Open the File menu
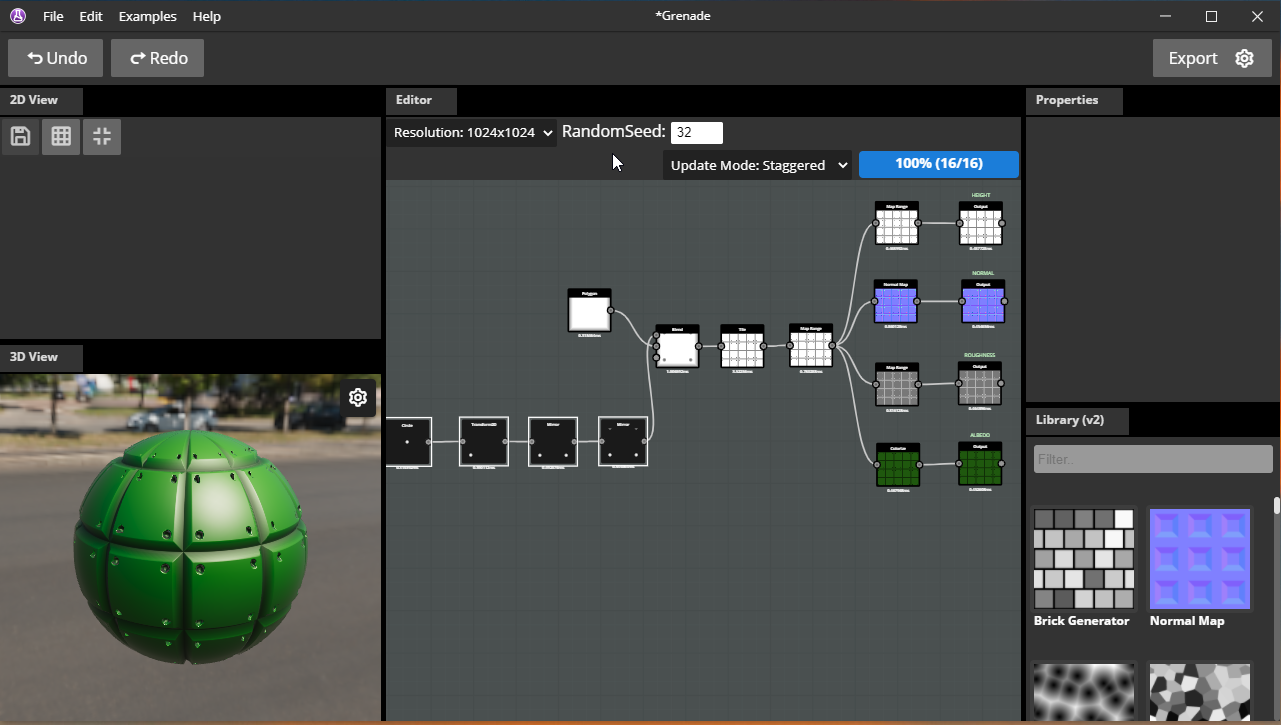The height and width of the screenshot is (725, 1281). (53, 16)
